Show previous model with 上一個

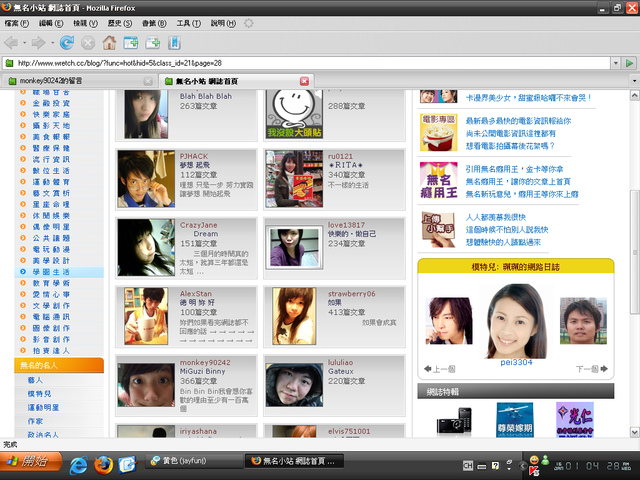(439, 369)
